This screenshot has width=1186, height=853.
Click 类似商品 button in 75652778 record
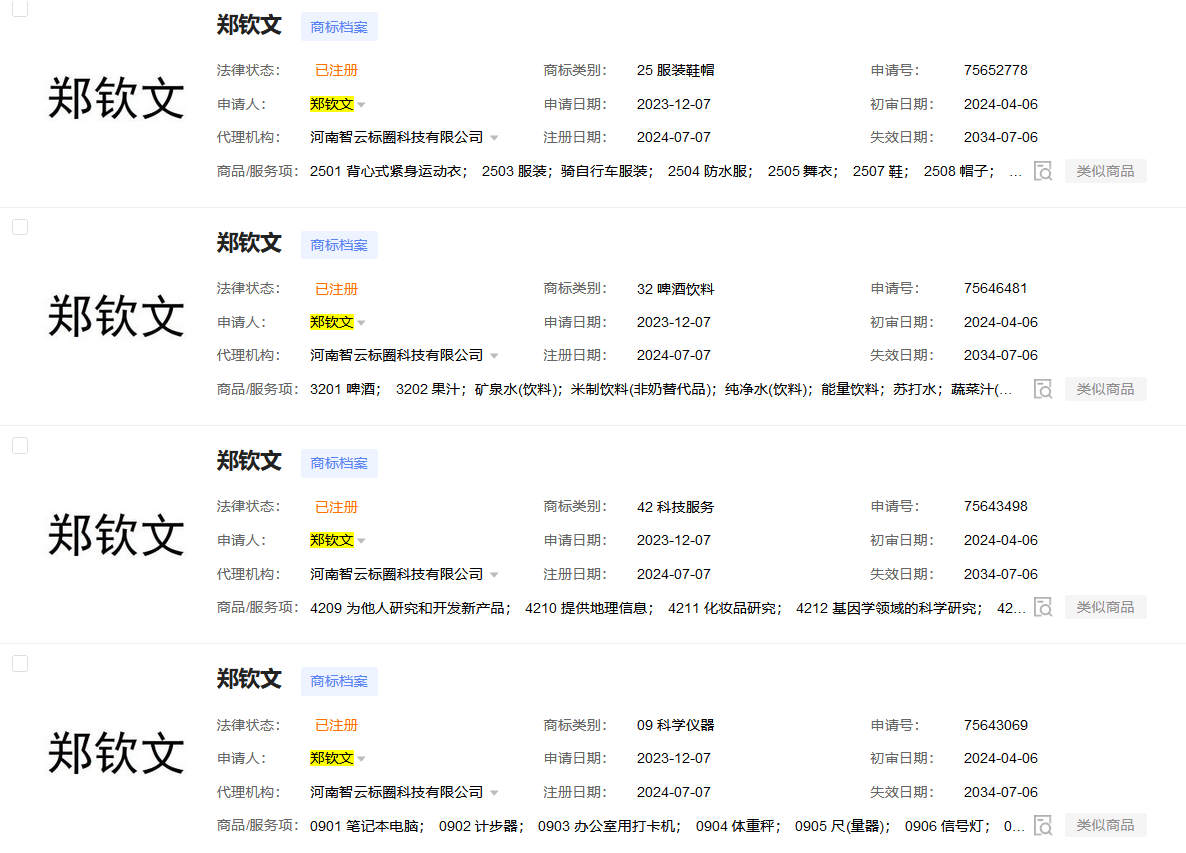1105,171
